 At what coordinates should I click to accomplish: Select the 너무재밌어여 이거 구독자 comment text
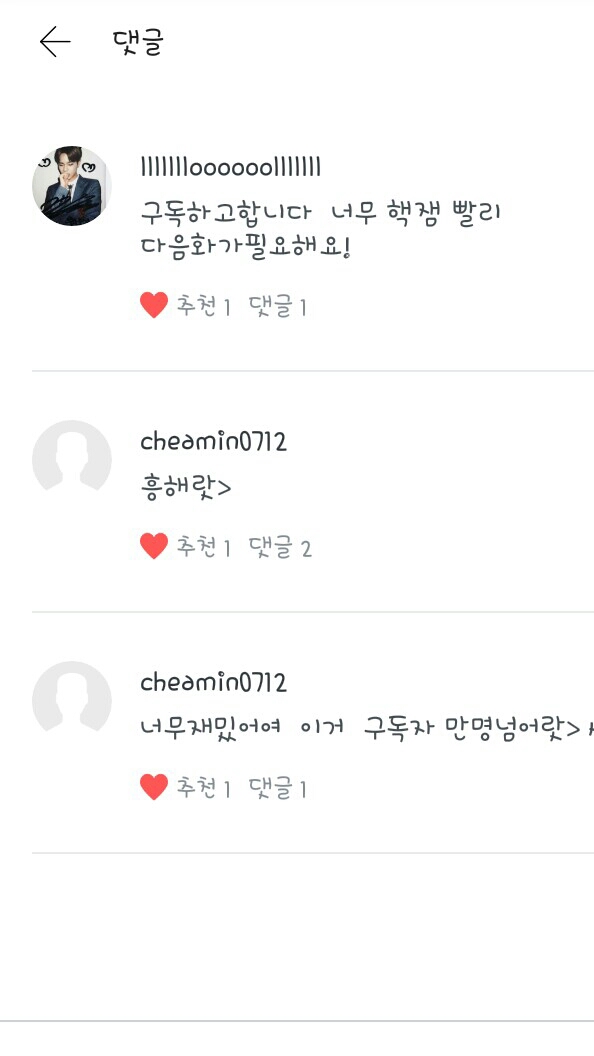[367, 729]
